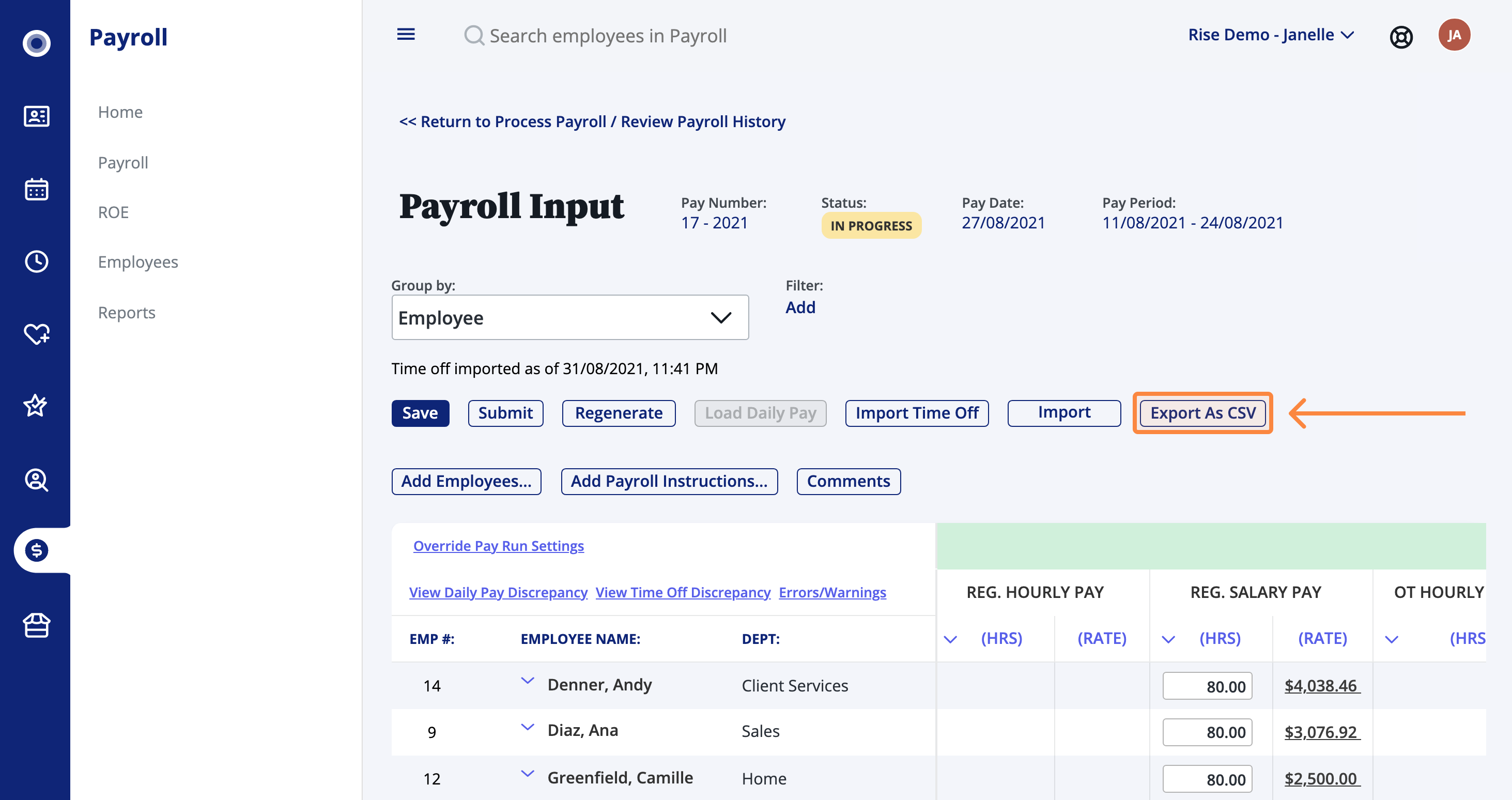Screen dimensions: 1512x800
Task: Open the marketplace store icon in sidebar
Action: click(x=36, y=625)
